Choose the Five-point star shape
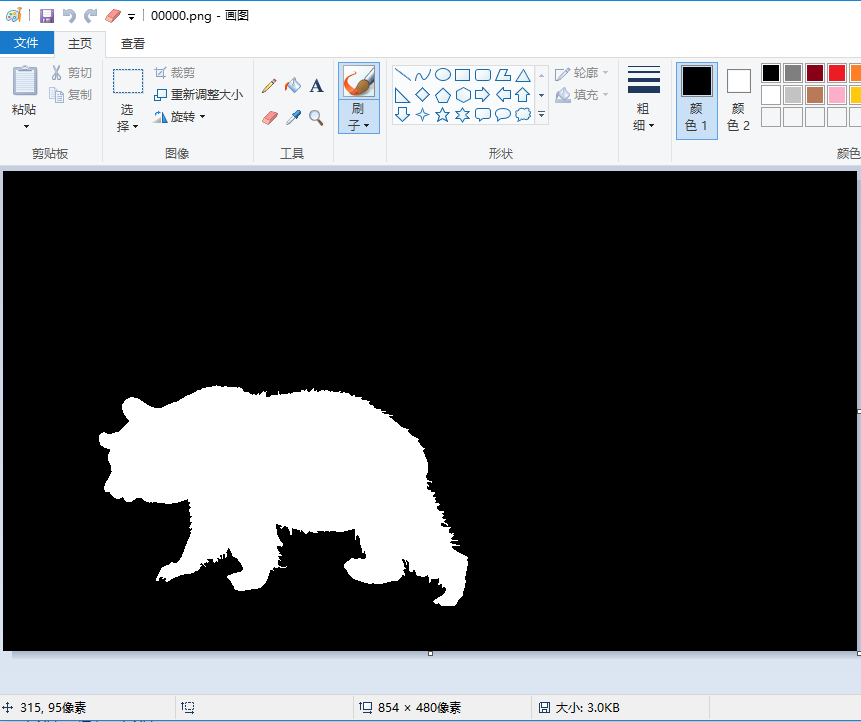Viewport: 861px width, 722px height. pos(443,115)
